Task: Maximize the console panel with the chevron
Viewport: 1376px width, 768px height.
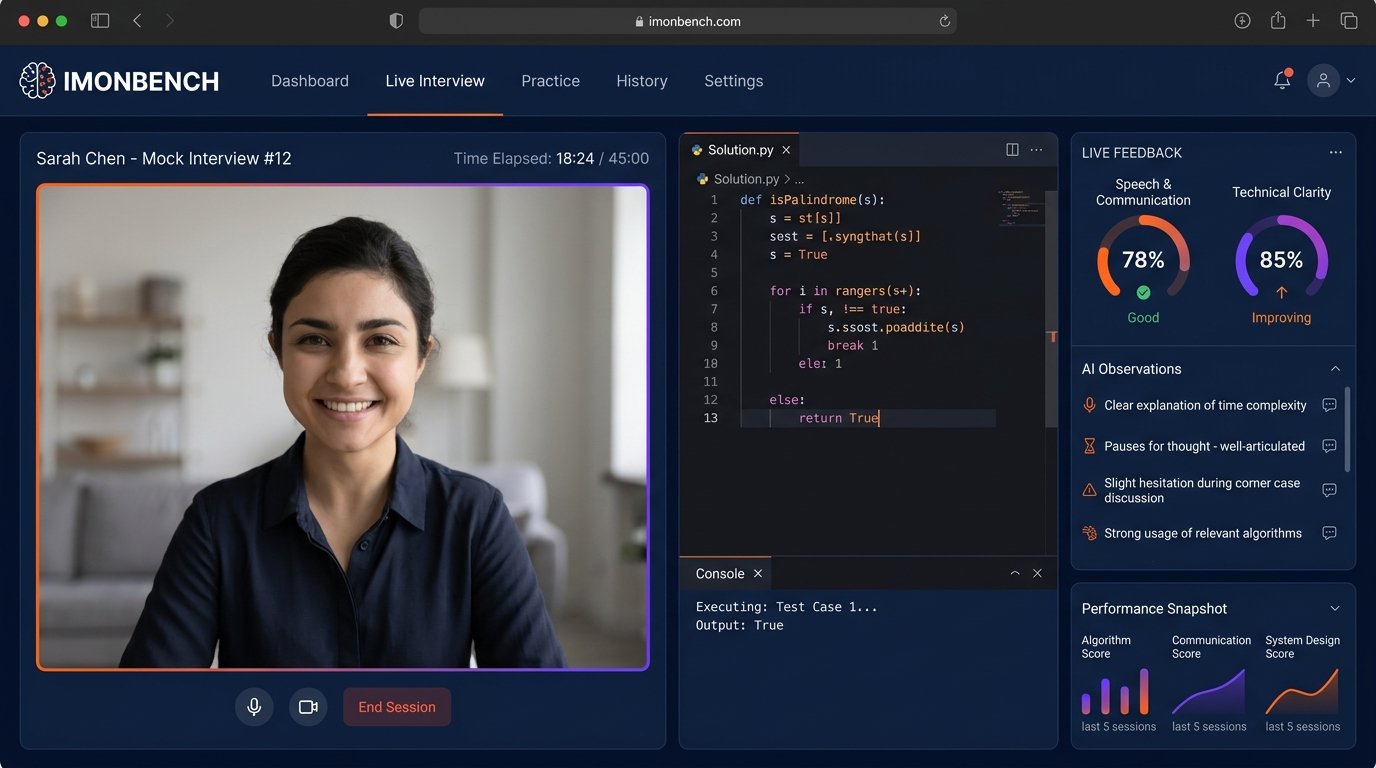Action: [x=1015, y=573]
